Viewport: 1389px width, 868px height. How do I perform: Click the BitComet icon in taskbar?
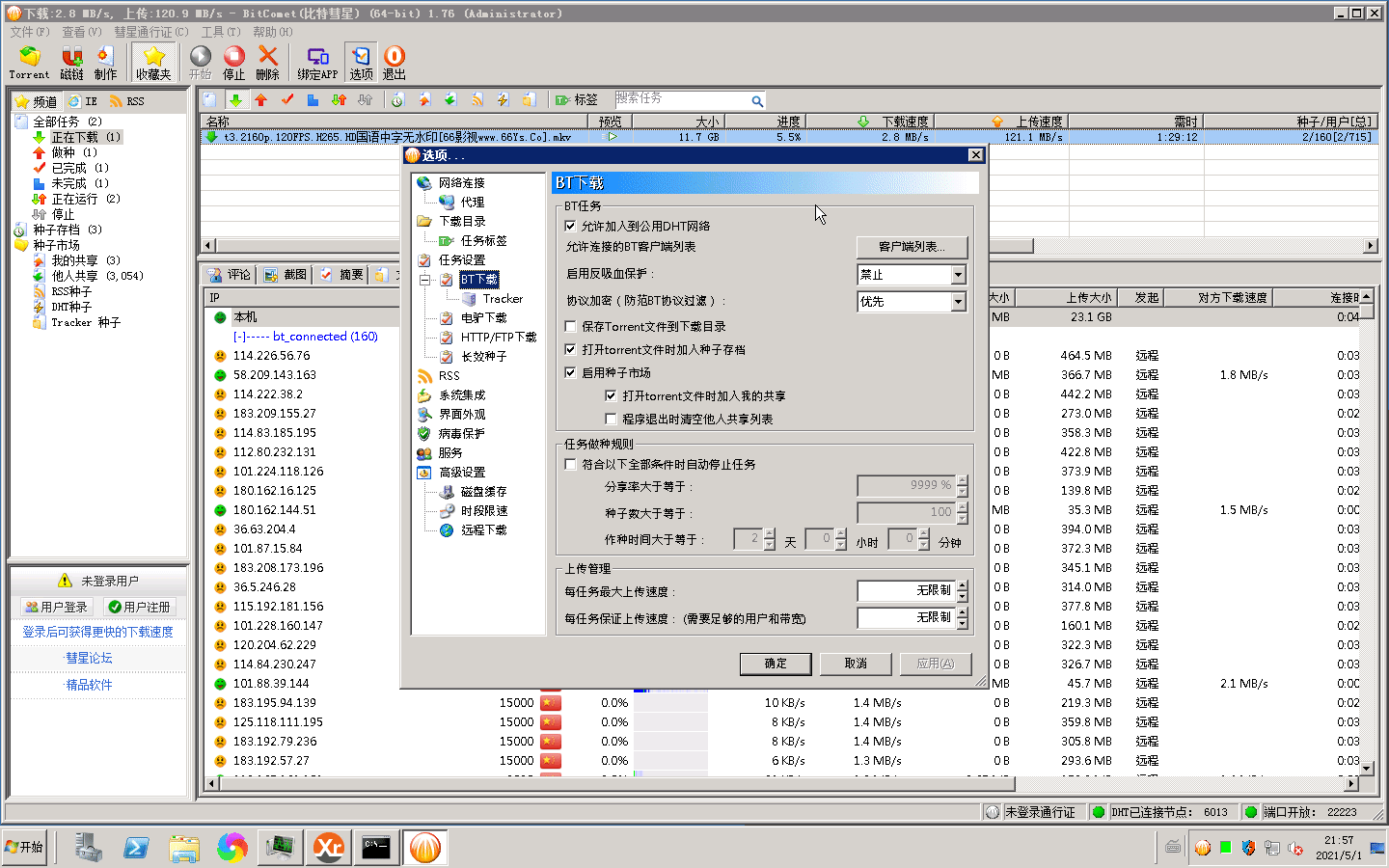click(x=424, y=848)
